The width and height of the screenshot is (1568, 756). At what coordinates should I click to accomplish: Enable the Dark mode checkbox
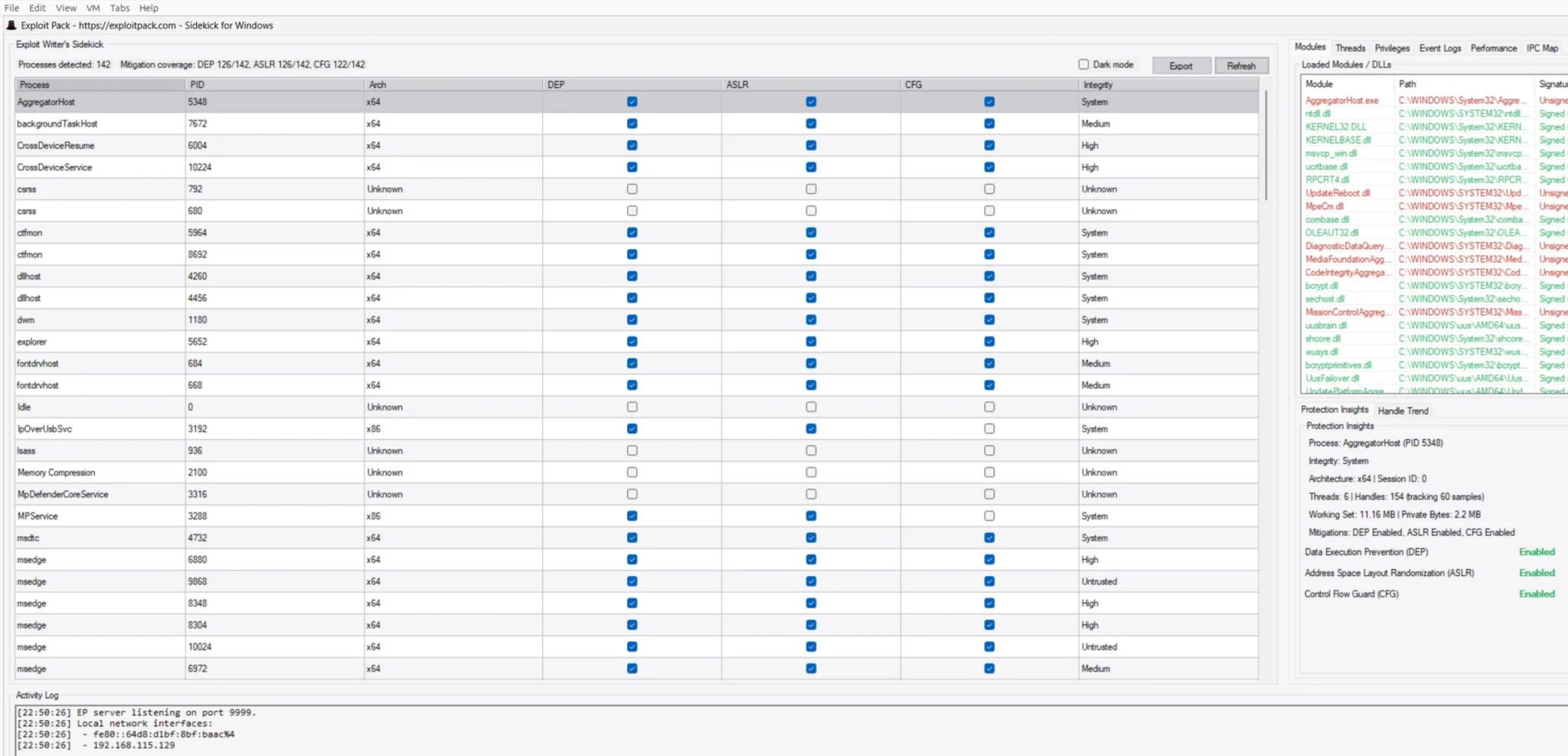pos(1083,64)
